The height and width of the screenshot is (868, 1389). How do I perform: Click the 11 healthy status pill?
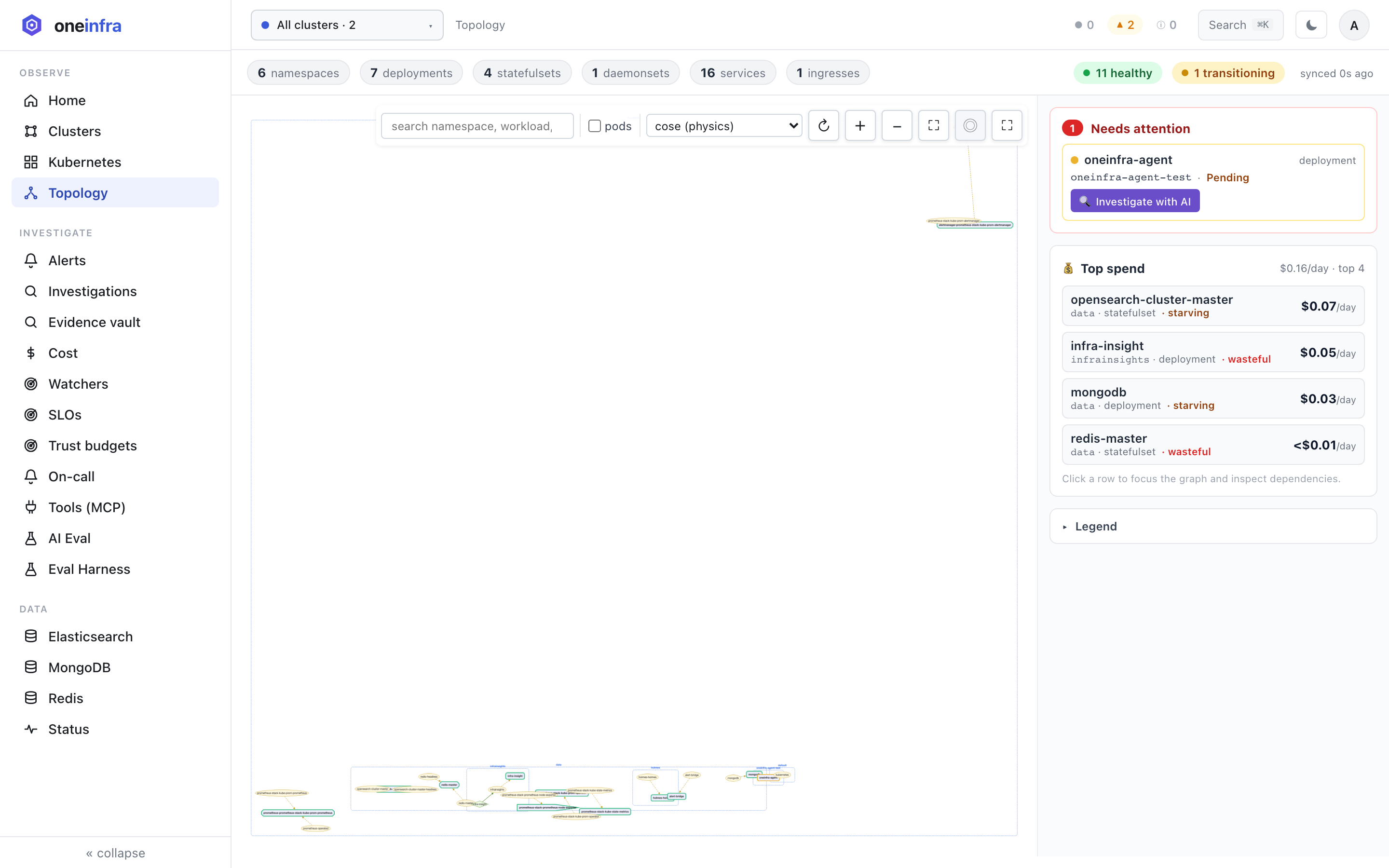point(1117,73)
